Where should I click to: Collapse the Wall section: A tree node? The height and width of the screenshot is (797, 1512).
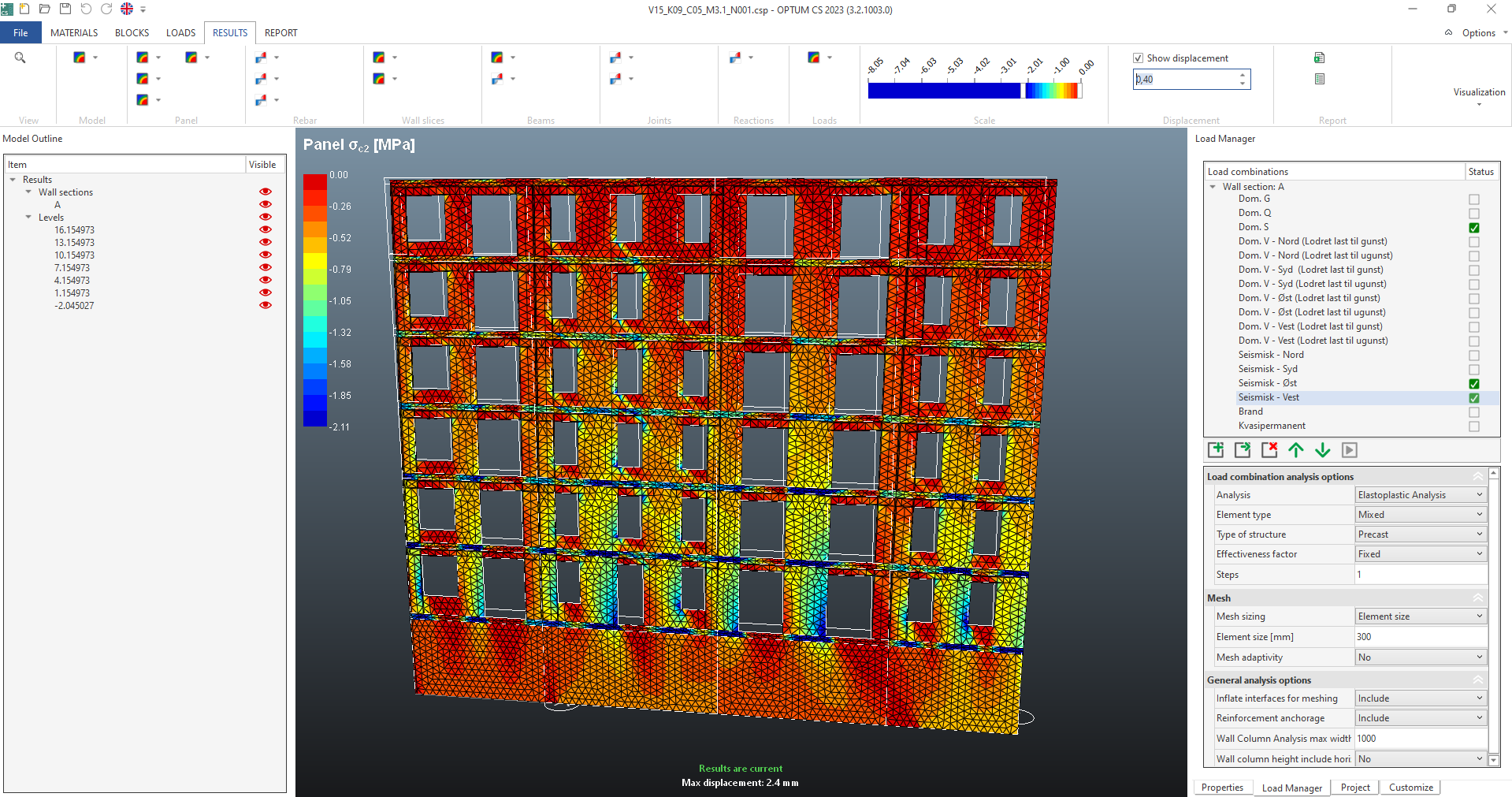click(x=1213, y=187)
